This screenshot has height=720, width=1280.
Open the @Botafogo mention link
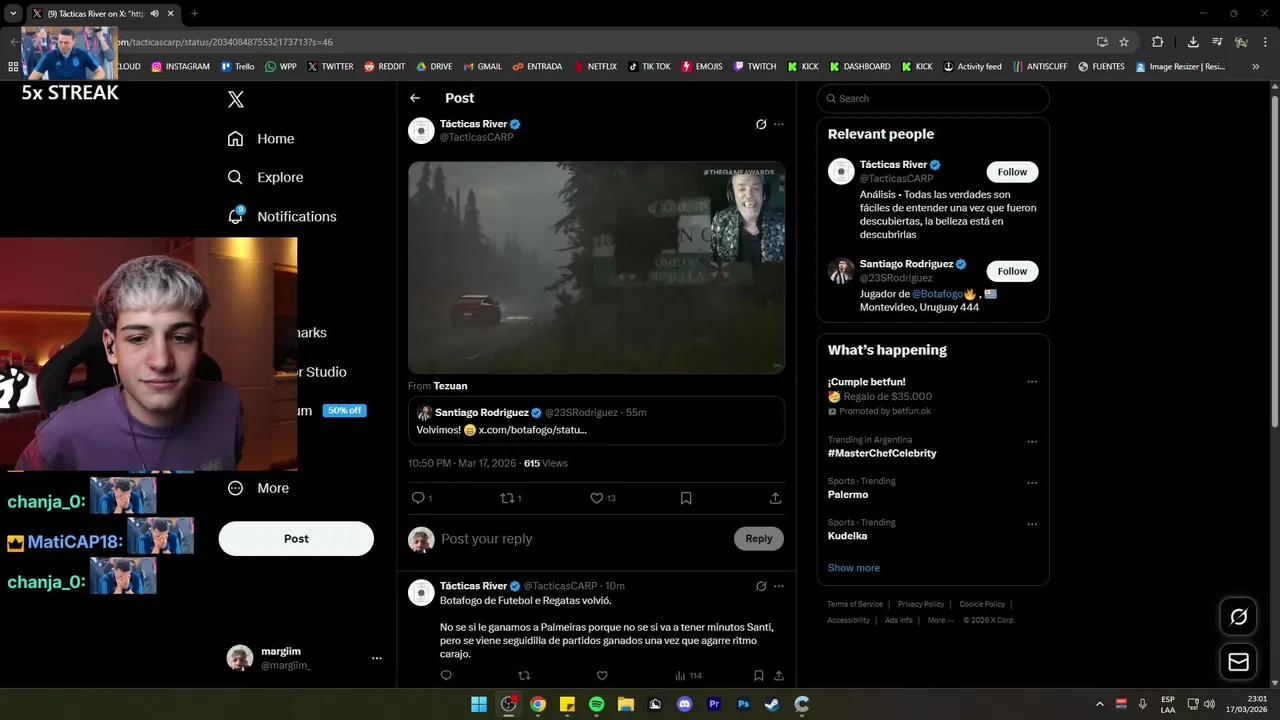pyautogui.click(x=937, y=294)
